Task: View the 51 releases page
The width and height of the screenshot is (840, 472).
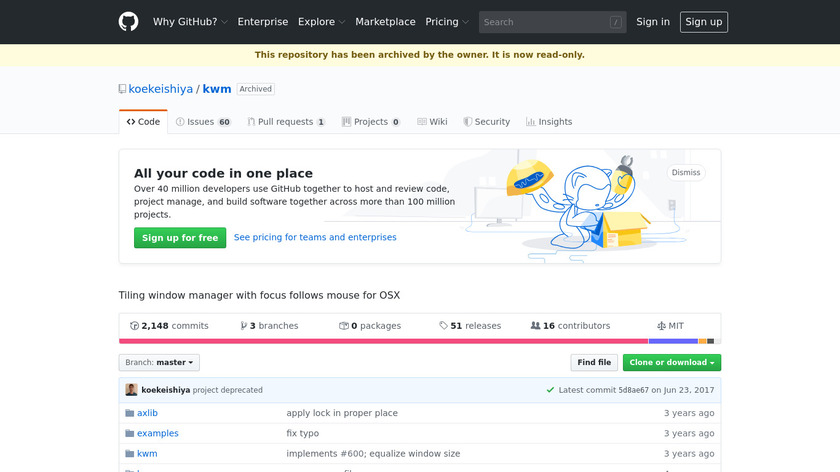Action: pyautogui.click(x=470, y=326)
